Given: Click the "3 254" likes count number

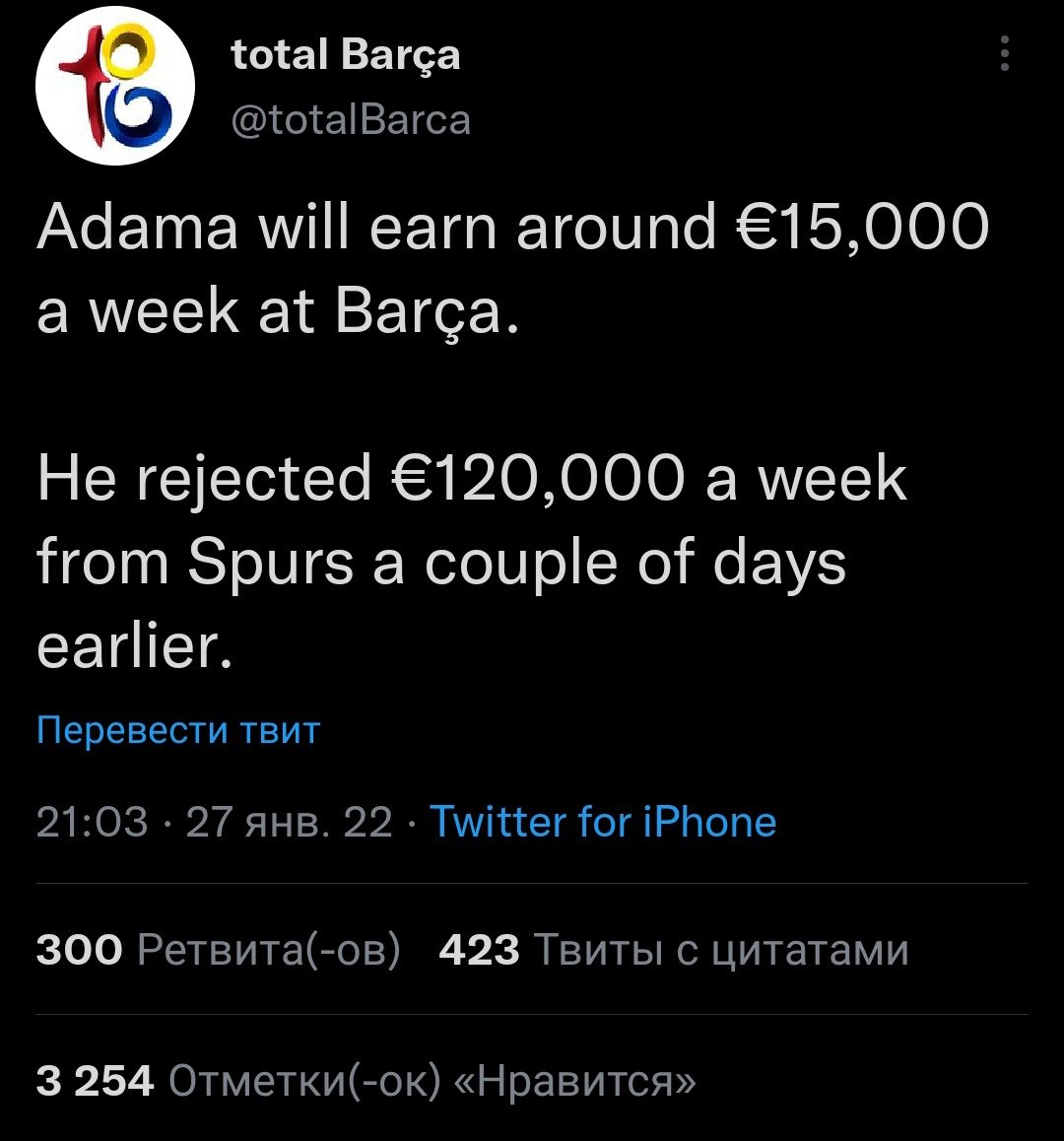Looking at the screenshot, I should 95,1081.
